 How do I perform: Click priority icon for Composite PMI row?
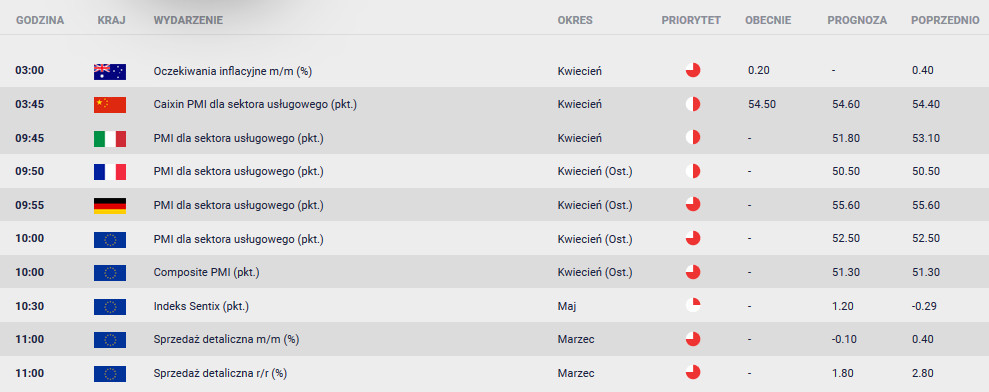(693, 272)
